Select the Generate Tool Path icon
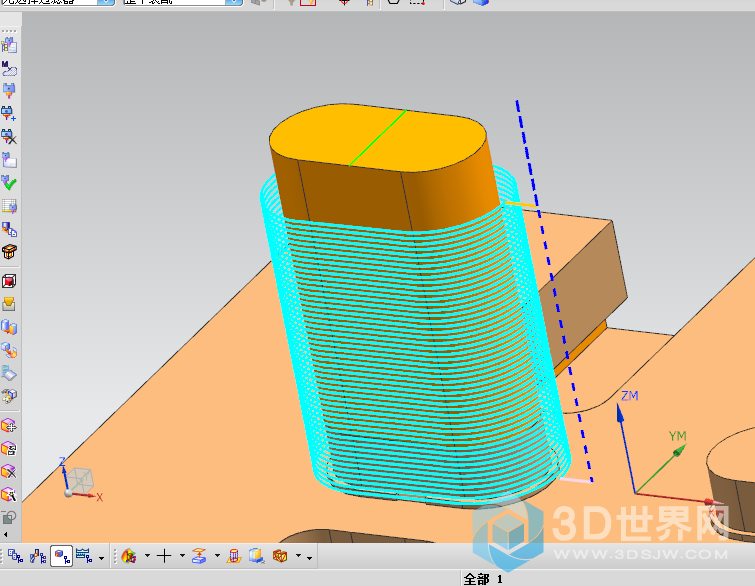 pyautogui.click(x=9, y=91)
